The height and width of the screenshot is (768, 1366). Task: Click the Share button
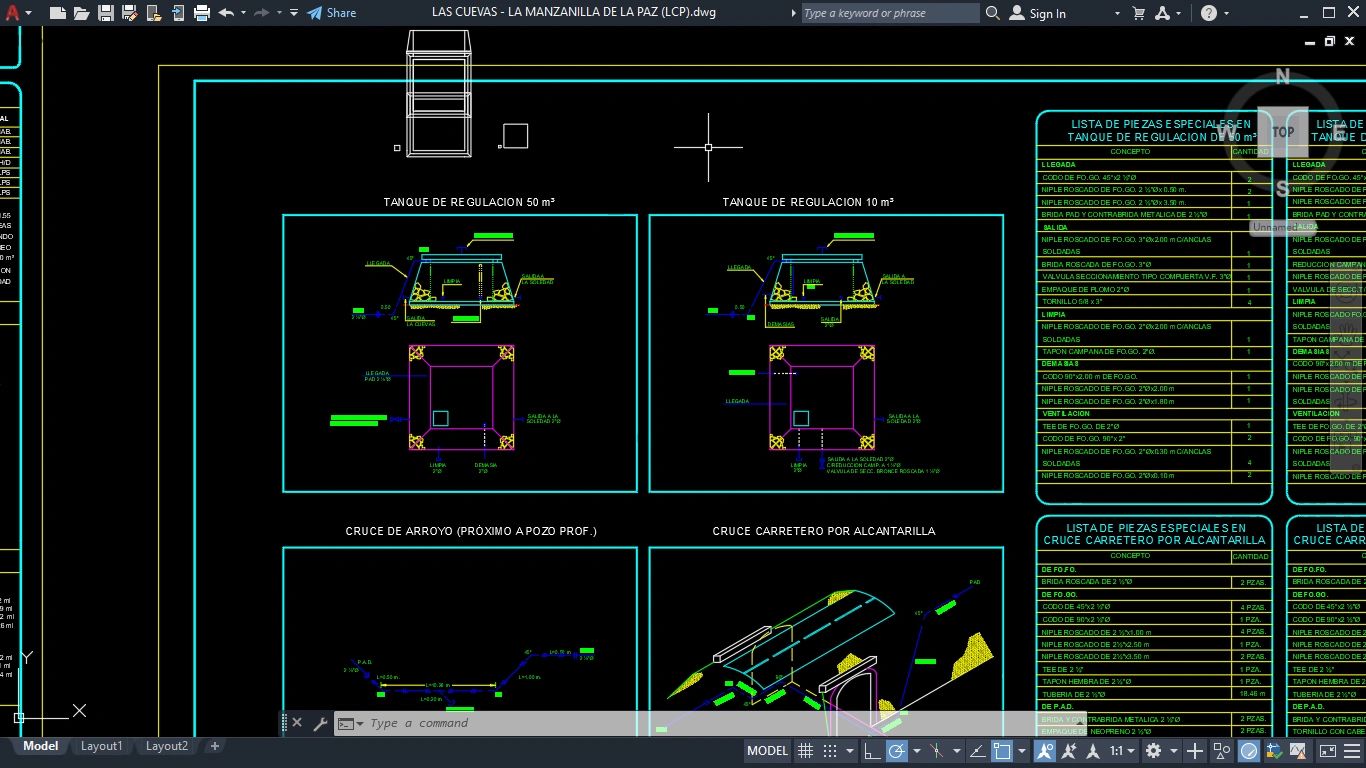(x=331, y=13)
